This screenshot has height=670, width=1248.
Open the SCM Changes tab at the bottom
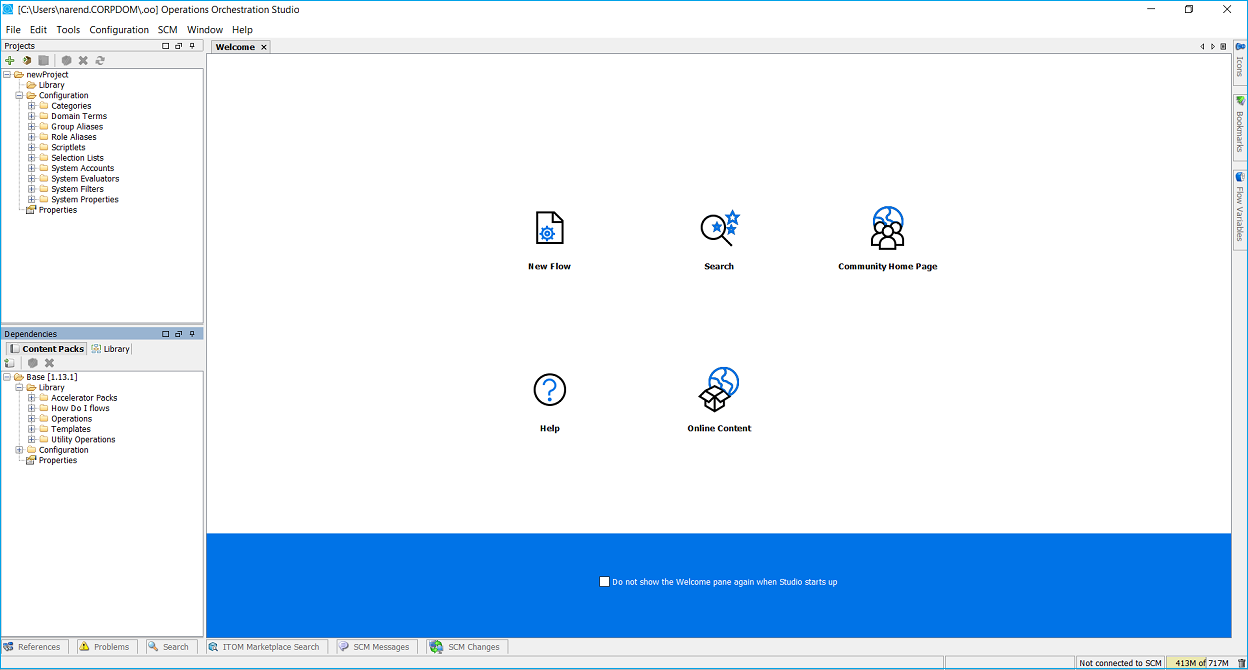tap(466, 646)
